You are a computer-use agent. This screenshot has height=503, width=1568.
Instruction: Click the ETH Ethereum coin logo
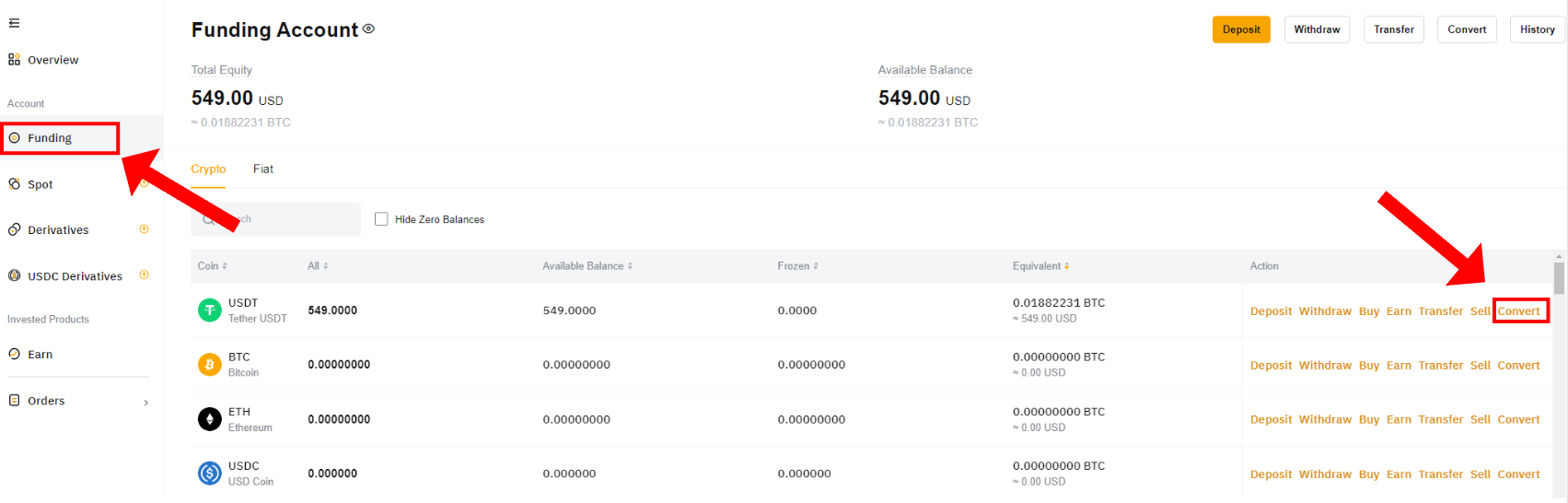click(x=210, y=419)
